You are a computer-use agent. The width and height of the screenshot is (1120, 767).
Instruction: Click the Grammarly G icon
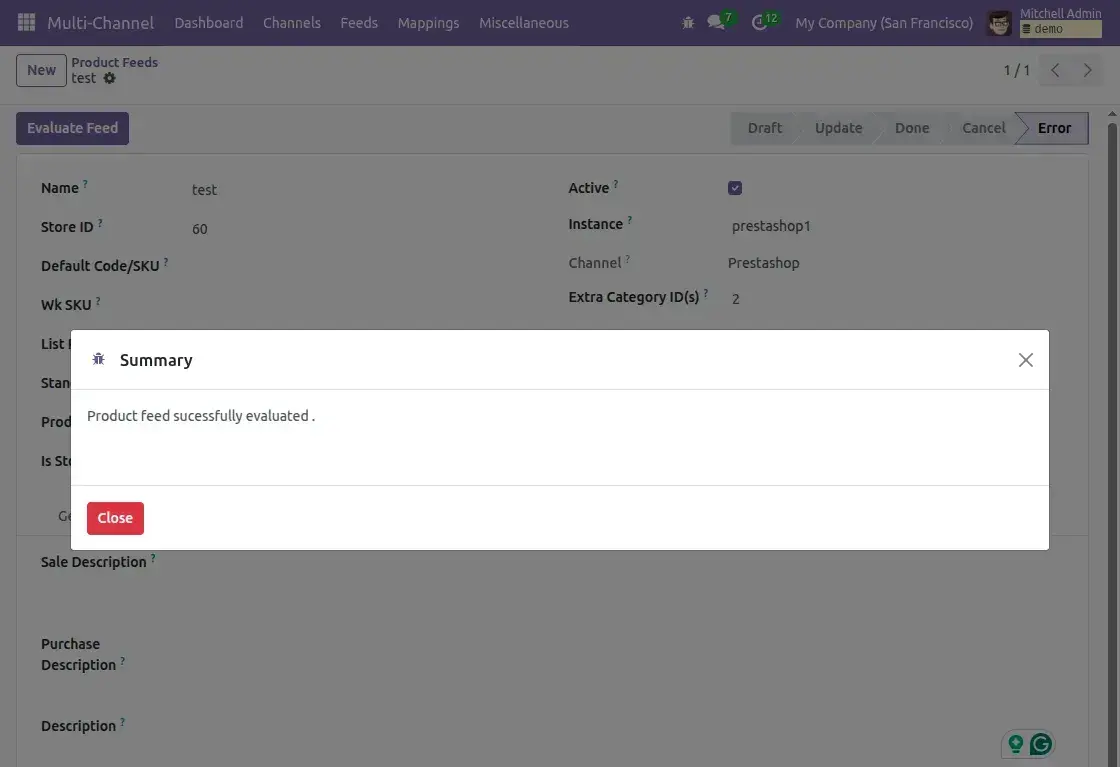[1041, 744]
